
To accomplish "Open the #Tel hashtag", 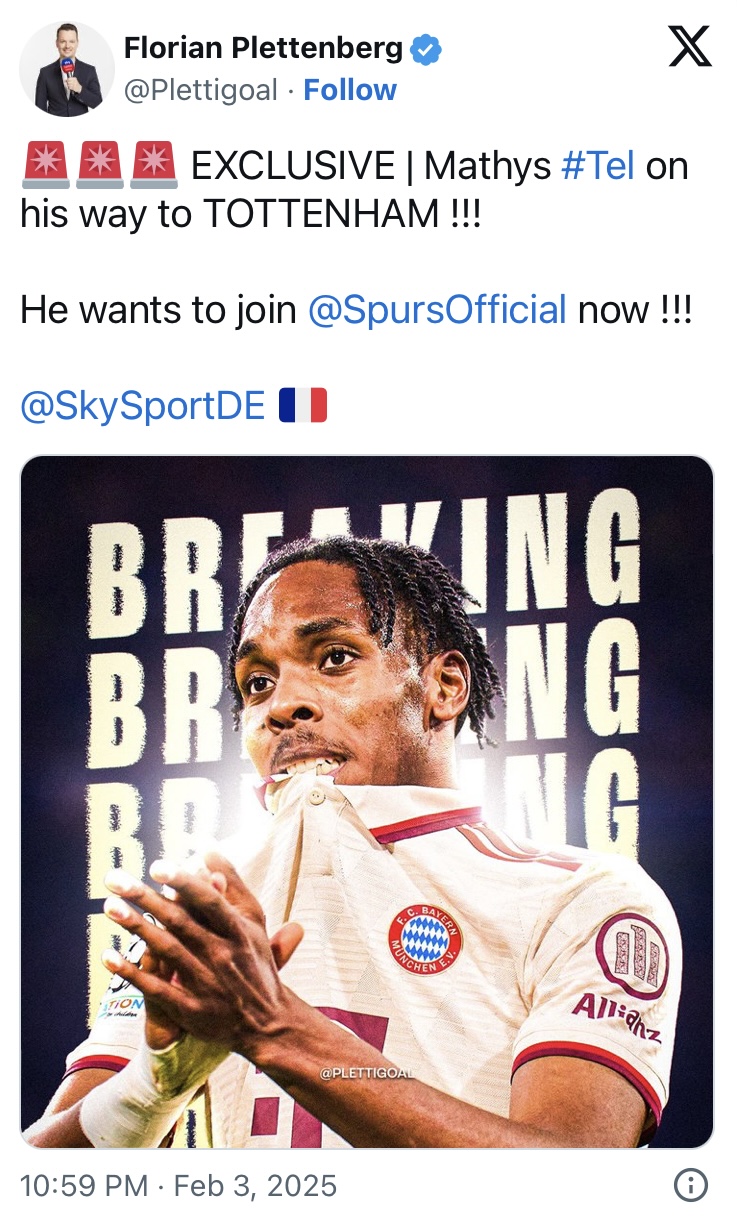I will [598, 165].
